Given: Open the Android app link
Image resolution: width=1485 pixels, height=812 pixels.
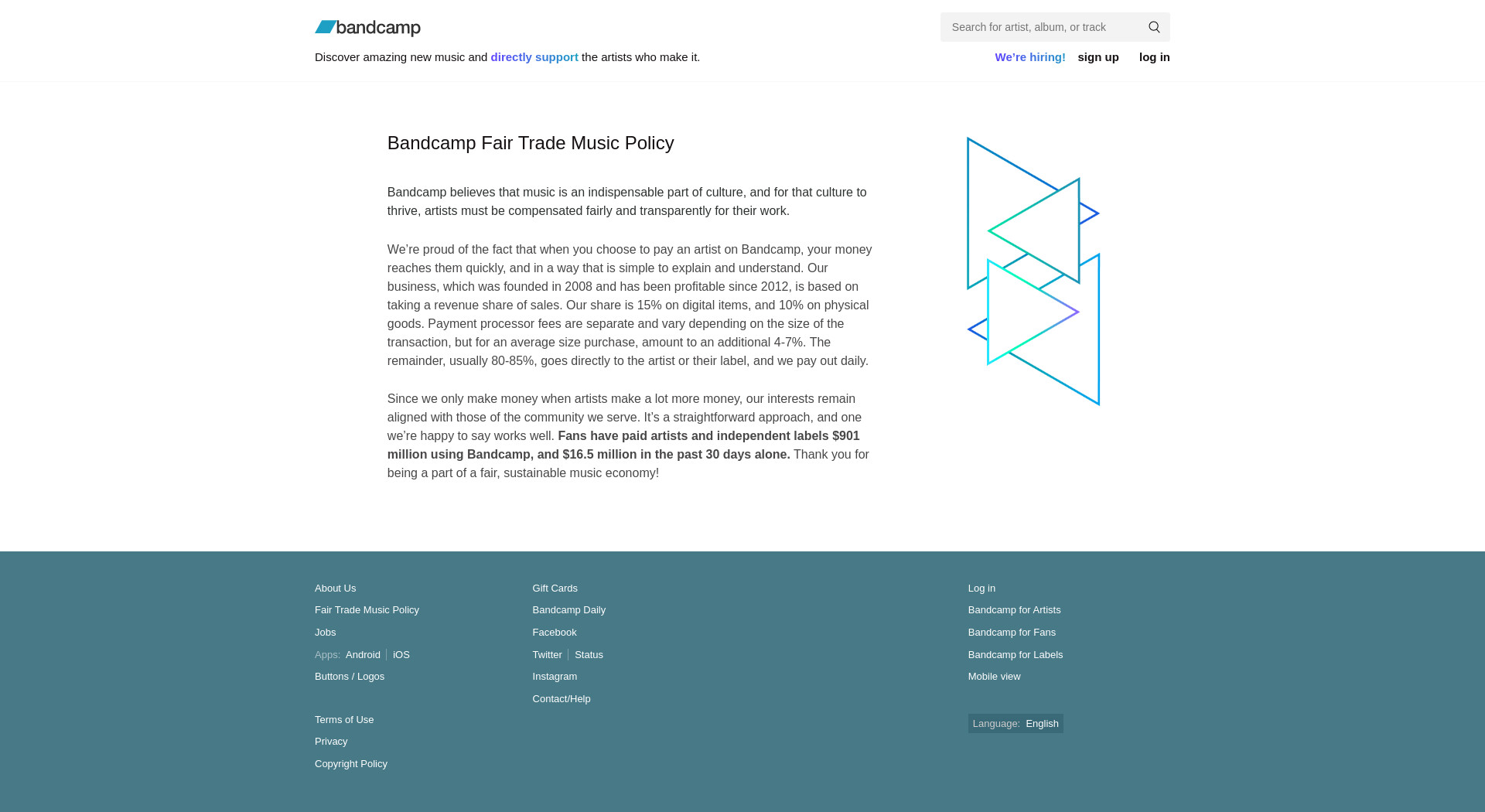Looking at the screenshot, I should coord(363,655).
